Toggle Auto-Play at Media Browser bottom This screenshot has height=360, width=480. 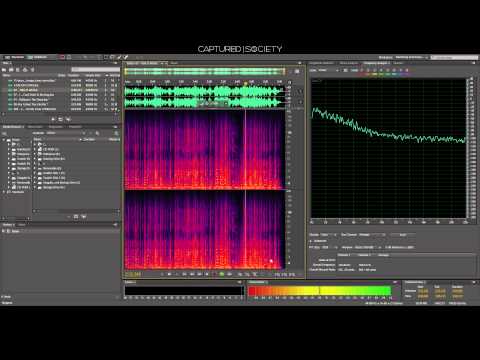click(x=83, y=217)
